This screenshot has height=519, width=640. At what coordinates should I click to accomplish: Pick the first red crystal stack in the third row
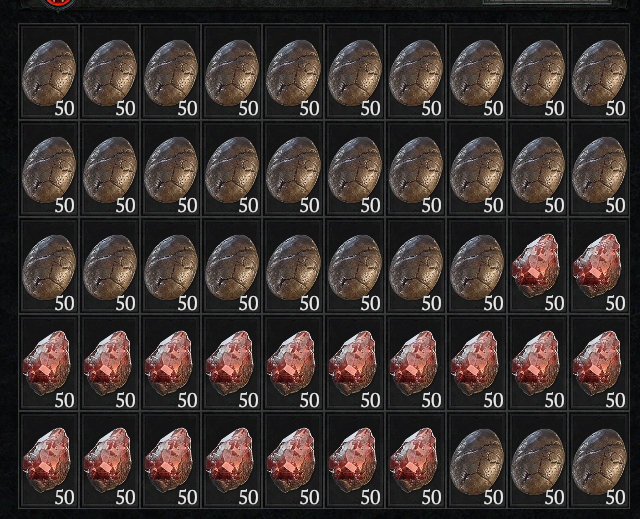pos(538,266)
